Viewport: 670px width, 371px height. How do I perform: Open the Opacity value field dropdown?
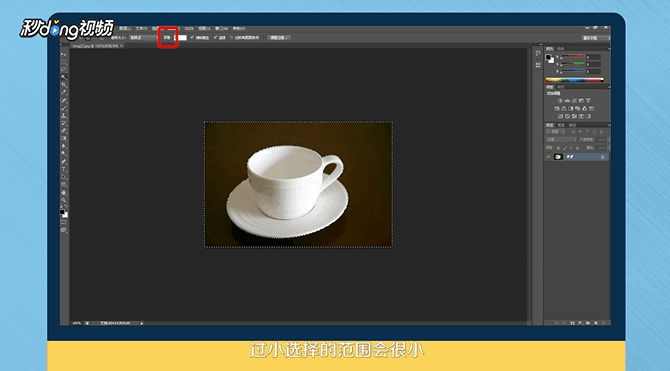click(609, 140)
